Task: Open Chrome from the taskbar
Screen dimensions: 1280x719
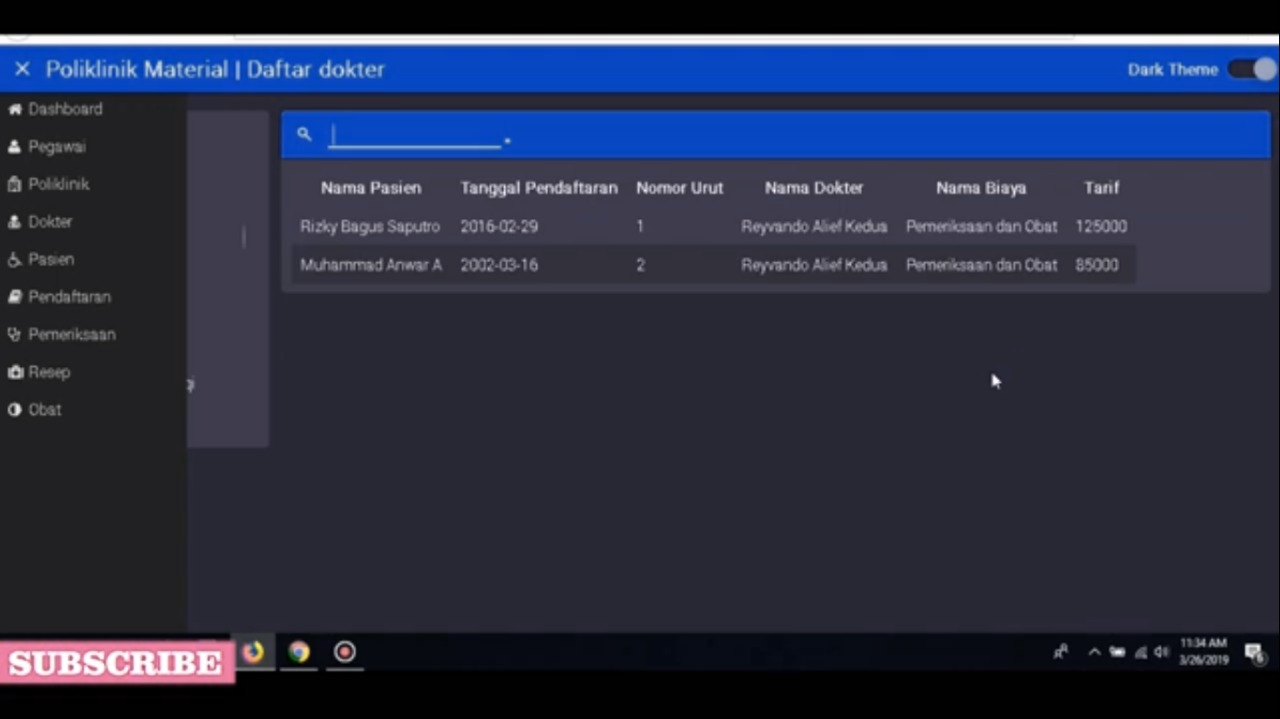Action: point(299,652)
